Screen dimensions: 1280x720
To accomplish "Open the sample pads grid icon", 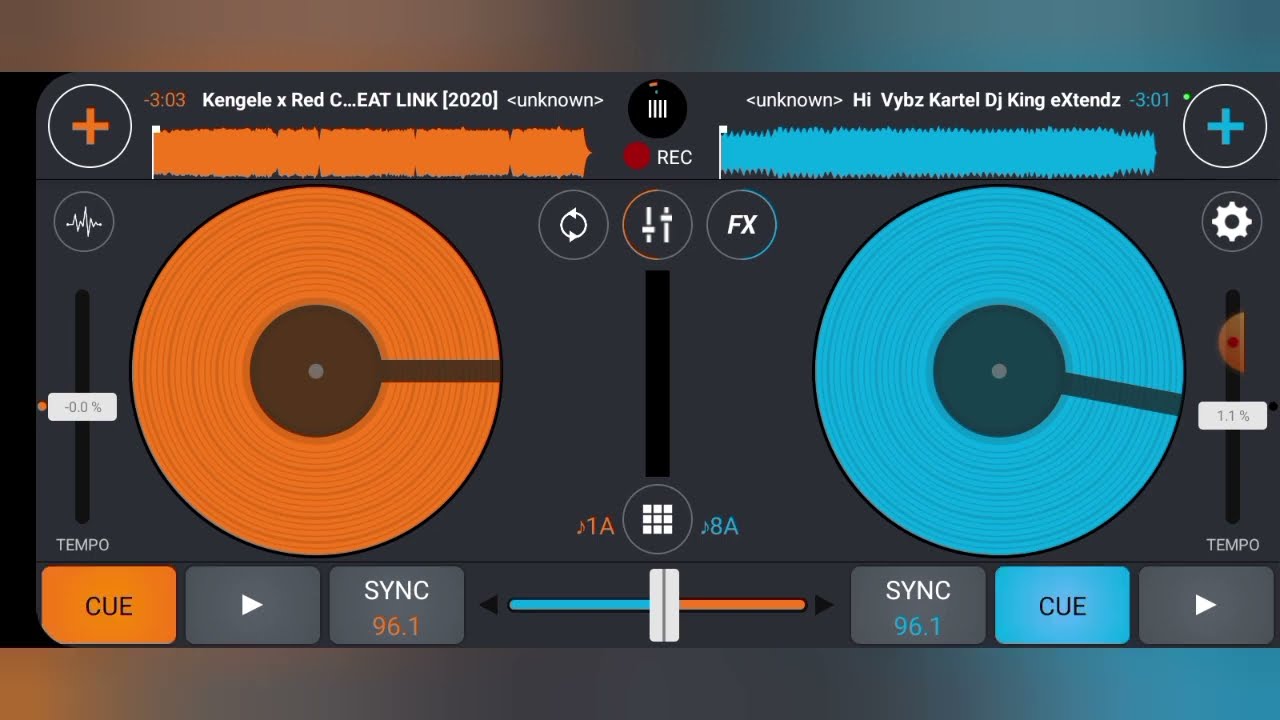I will point(657,519).
